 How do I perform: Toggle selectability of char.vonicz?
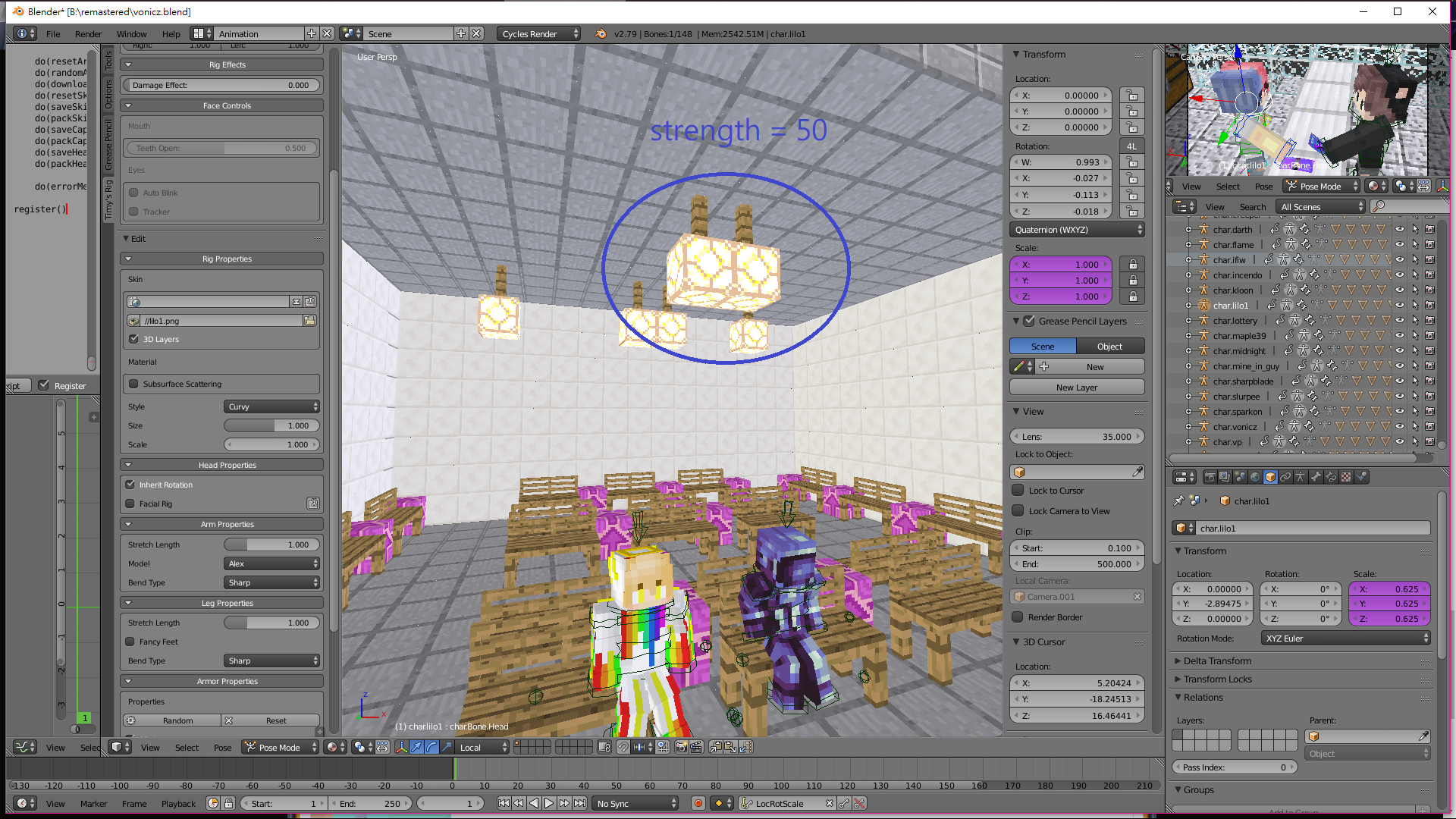1415,427
